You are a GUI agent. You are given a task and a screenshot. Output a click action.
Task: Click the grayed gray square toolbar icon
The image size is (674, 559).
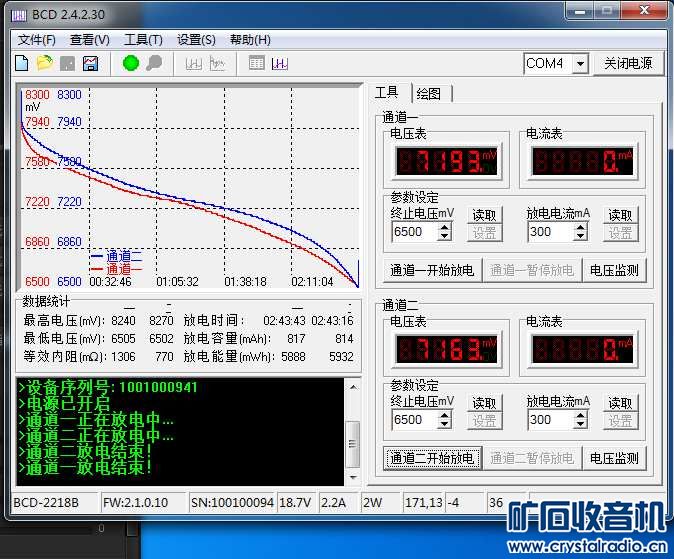click(x=67, y=64)
